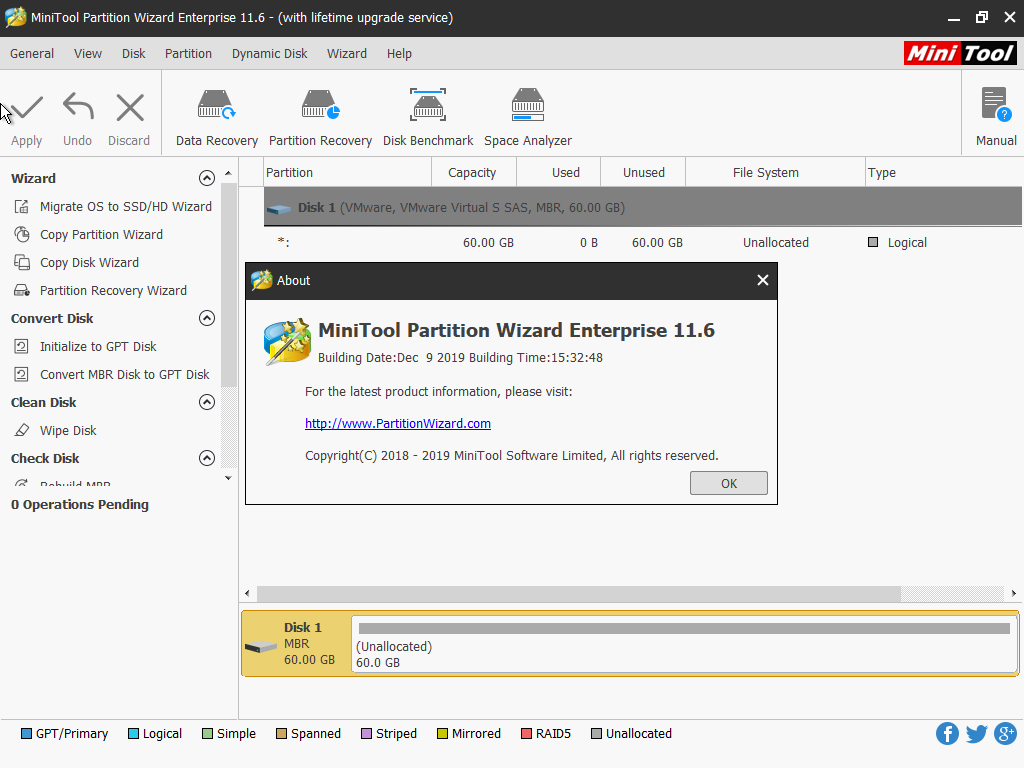The image size is (1024, 768).
Task: Click the Logical legend swatch
Action: click(x=133, y=733)
